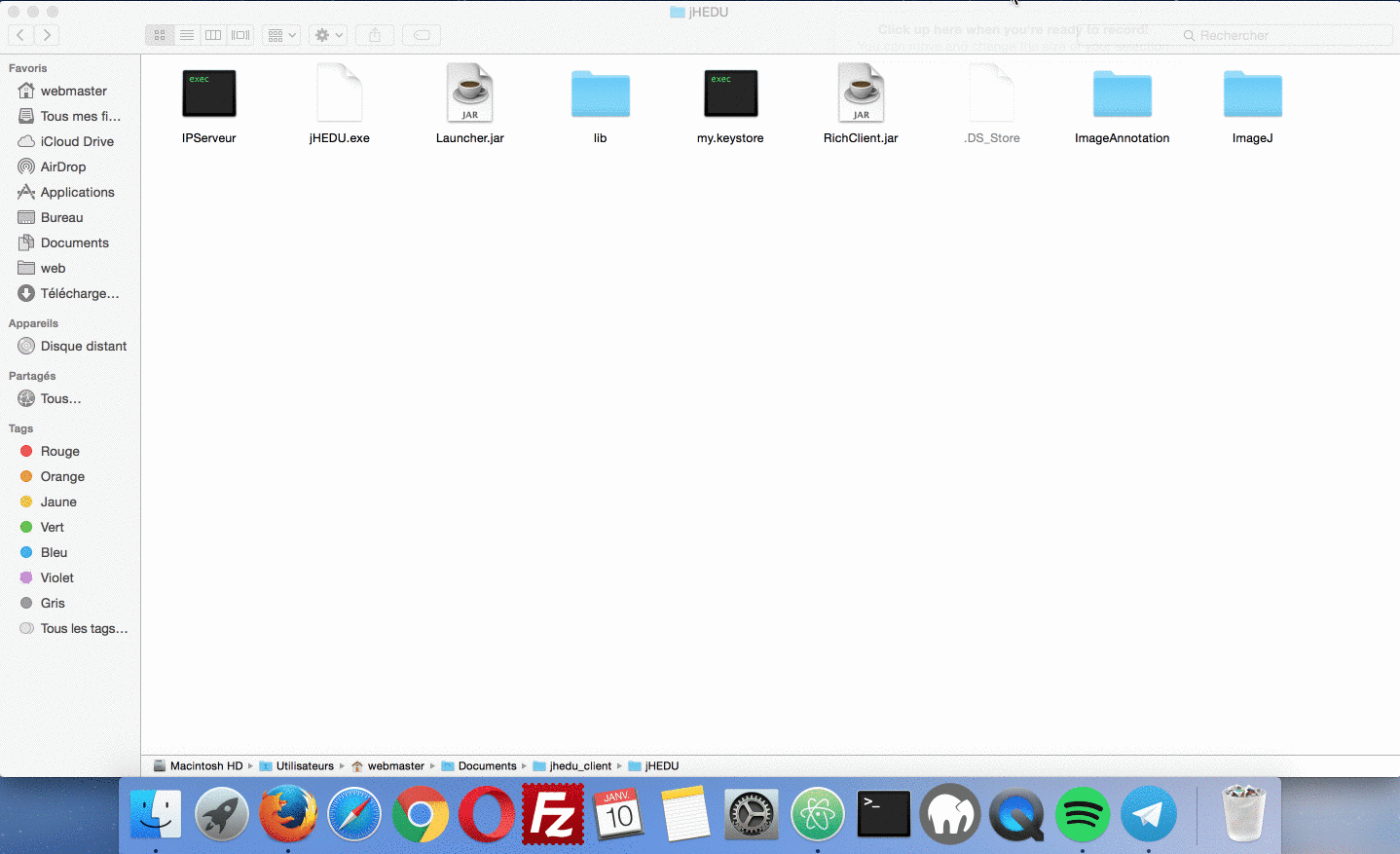This screenshot has height=854, width=1400.
Task: Open Telegram from the Dock
Action: click(1149, 814)
